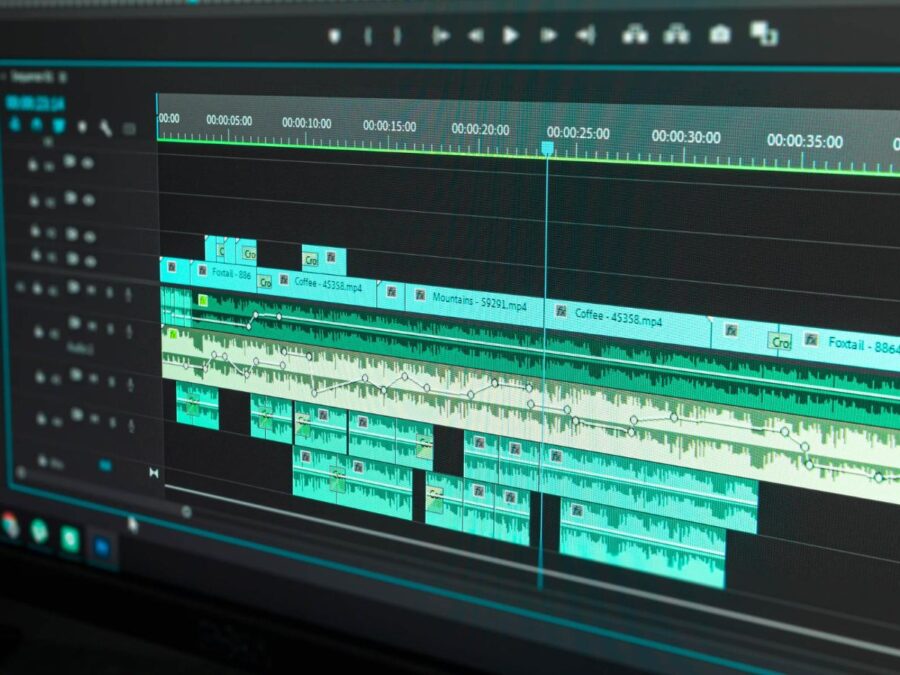Click the timeline zoom scrollbar handle at bottom
This screenshot has width=900, height=675.
click(x=186, y=512)
